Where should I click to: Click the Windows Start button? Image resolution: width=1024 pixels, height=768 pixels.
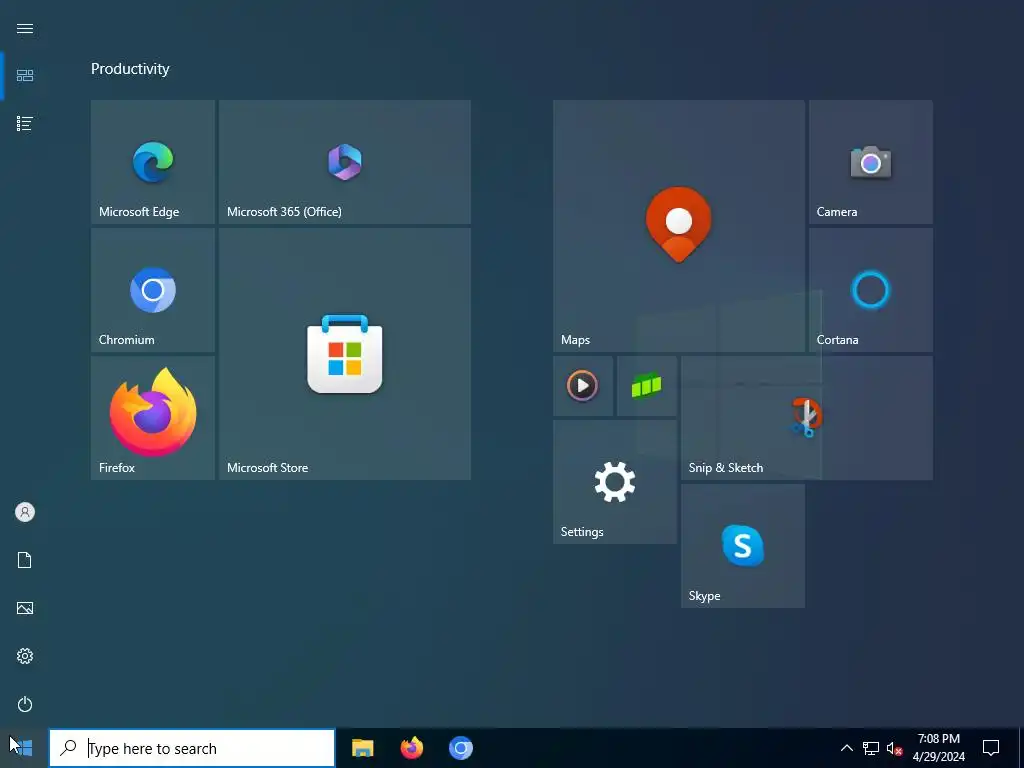coord(23,748)
